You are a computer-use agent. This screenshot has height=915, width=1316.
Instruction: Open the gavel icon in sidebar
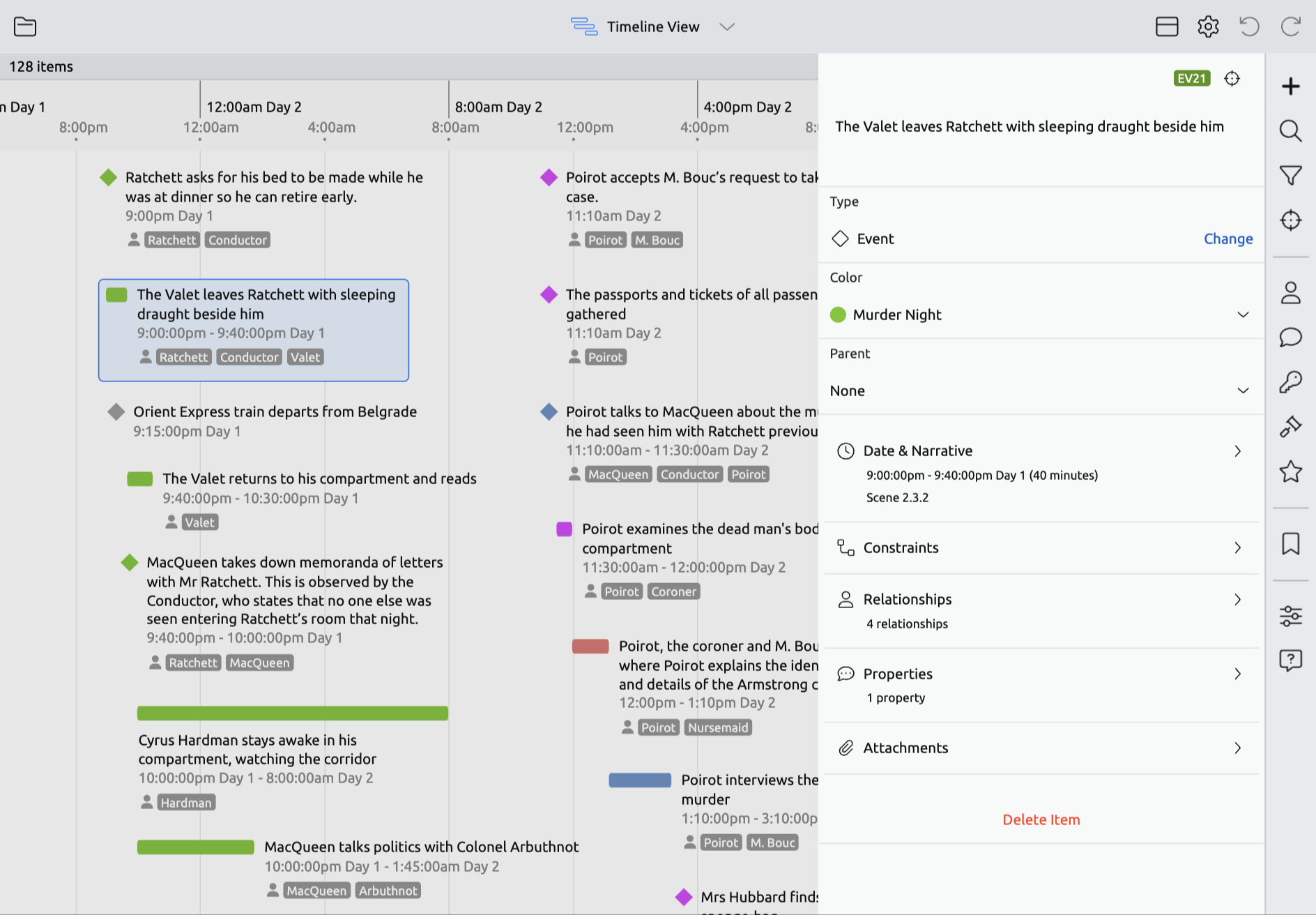tap(1291, 426)
